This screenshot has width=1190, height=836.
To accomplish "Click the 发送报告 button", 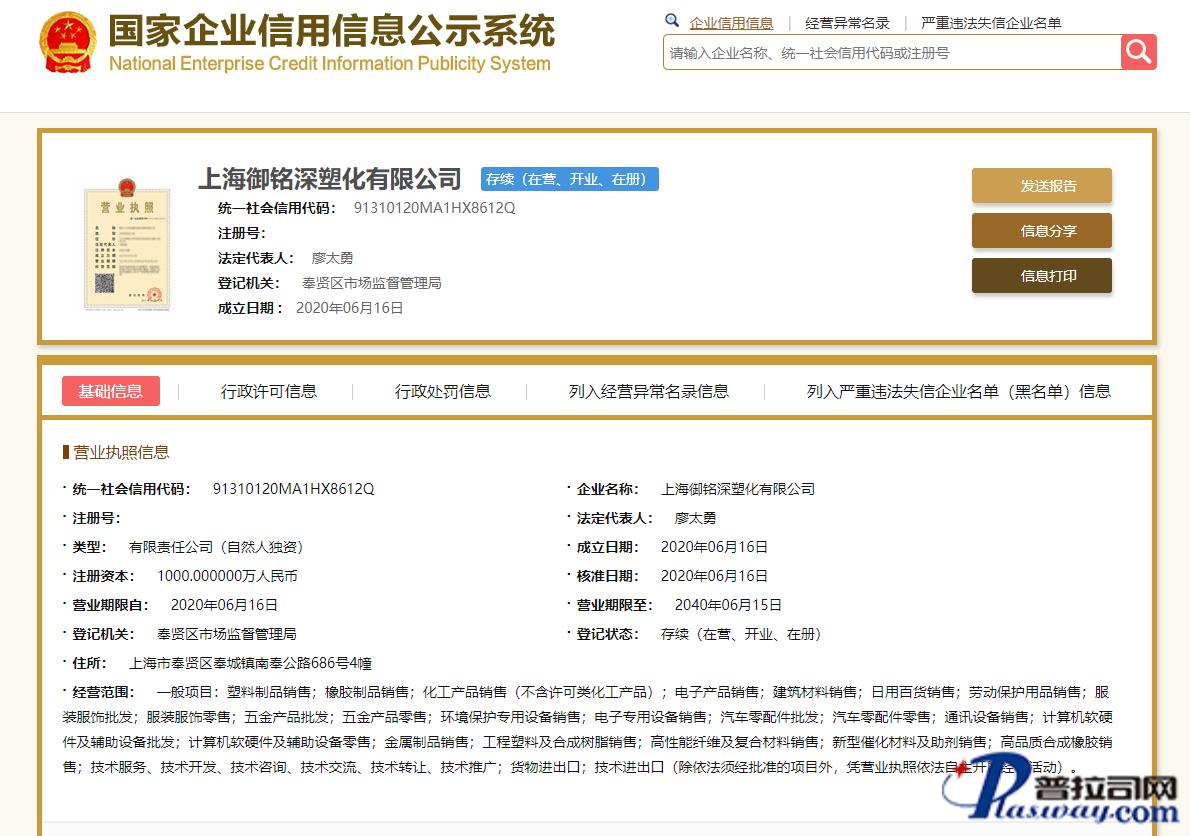I will [1041, 186].
